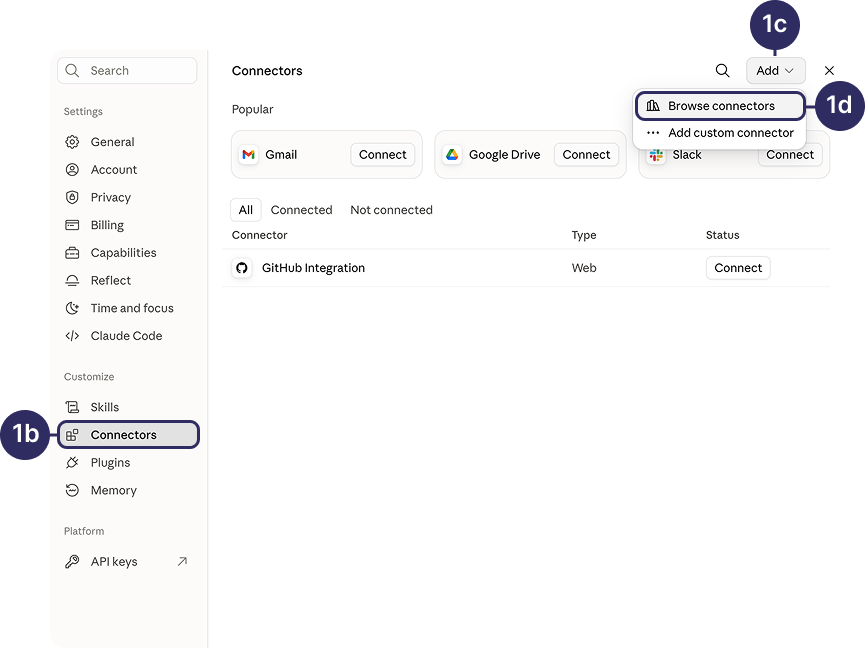The width and height of the screenshot is (865, 648).
Task: Focus the sidebar Search field
Action: pos(127,71)
